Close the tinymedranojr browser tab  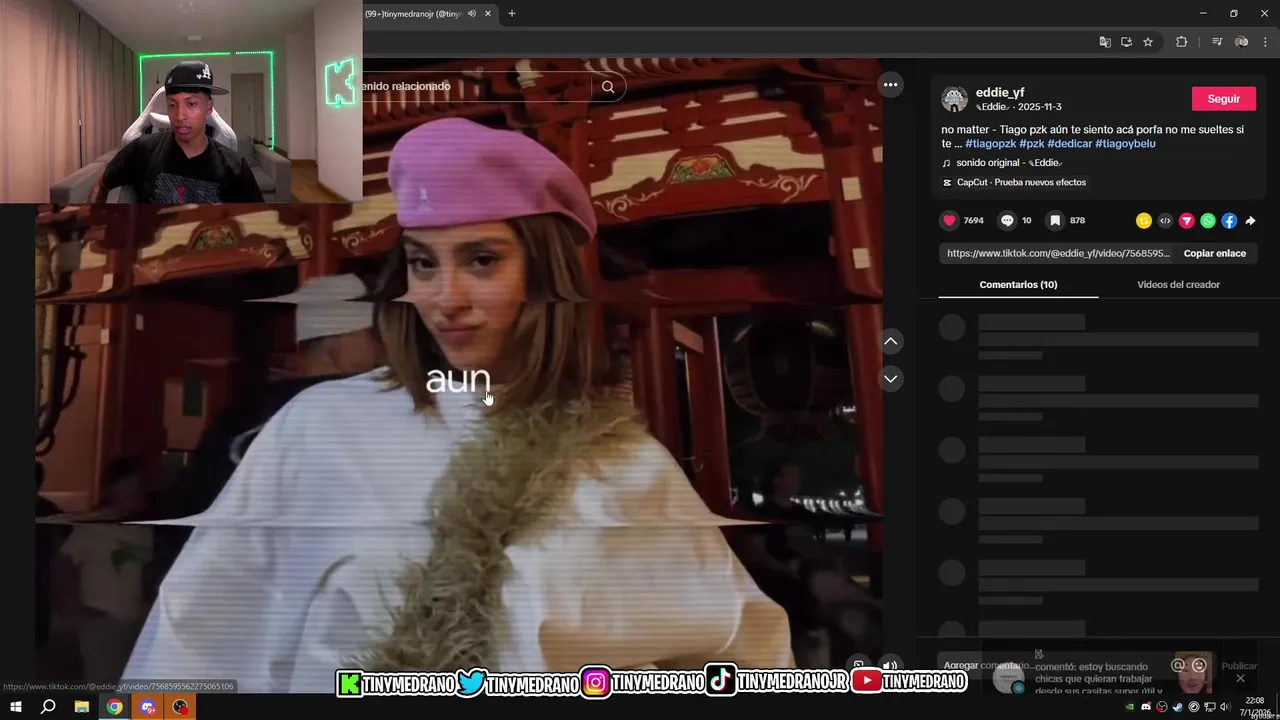pos(487,14)
